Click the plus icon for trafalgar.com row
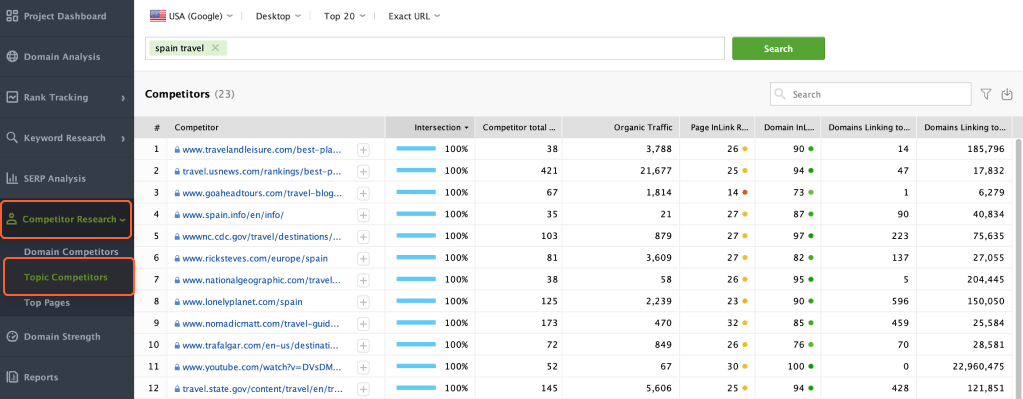The width and height of the screenshot is (1023, 399). pos(363,346)
